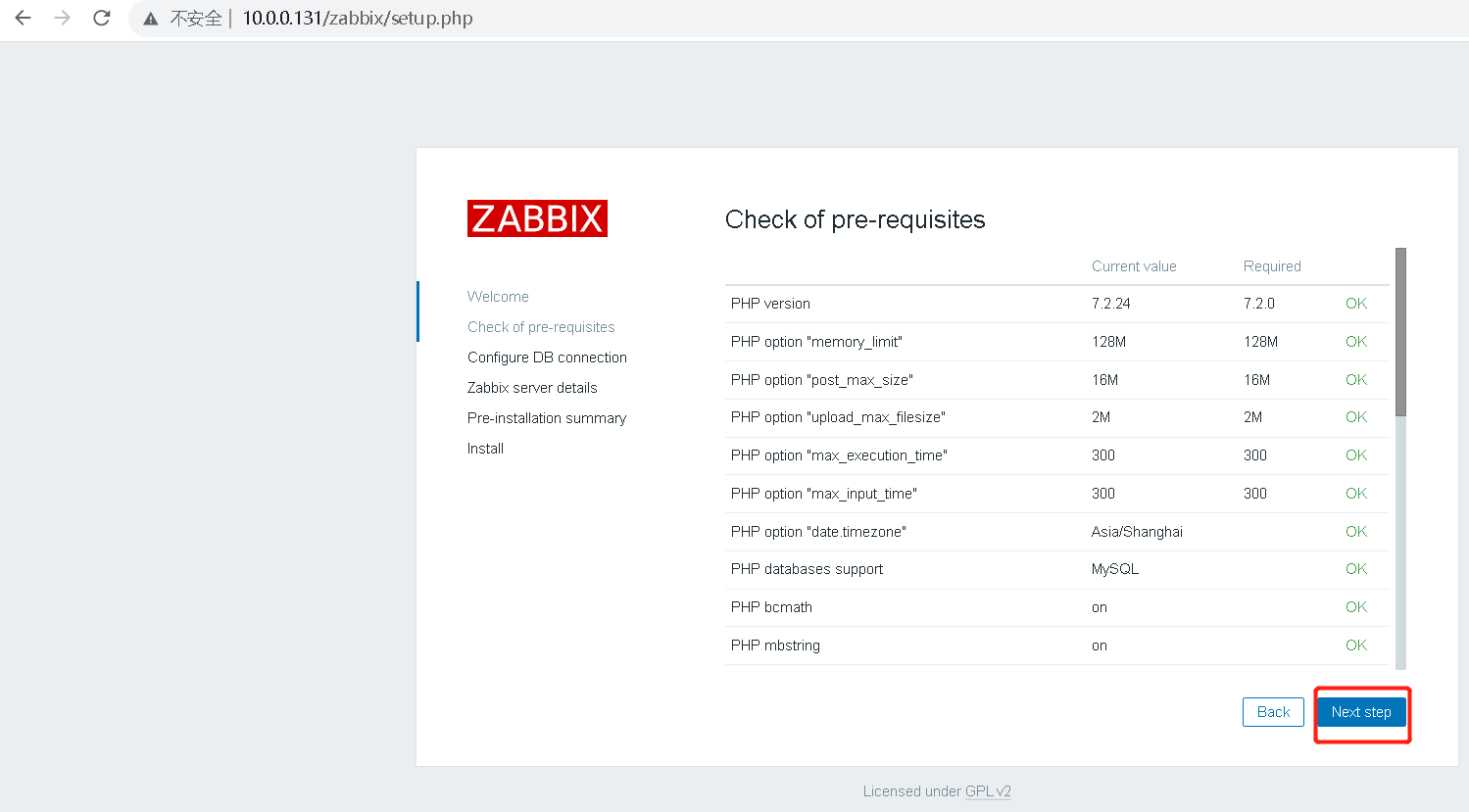This screenshot has width=1469, height=812.
Task: Click the PHP databases support label
Action: [x=807, y=569]
